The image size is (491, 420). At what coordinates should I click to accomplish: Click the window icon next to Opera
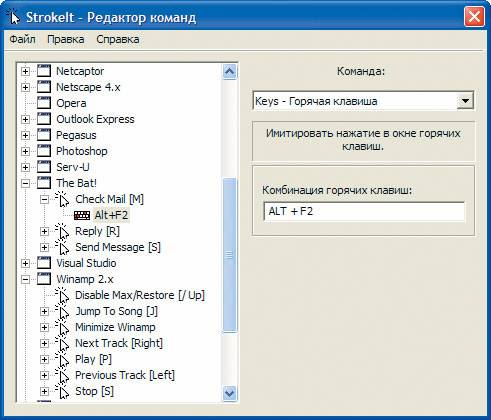click(x=44, y=103)
